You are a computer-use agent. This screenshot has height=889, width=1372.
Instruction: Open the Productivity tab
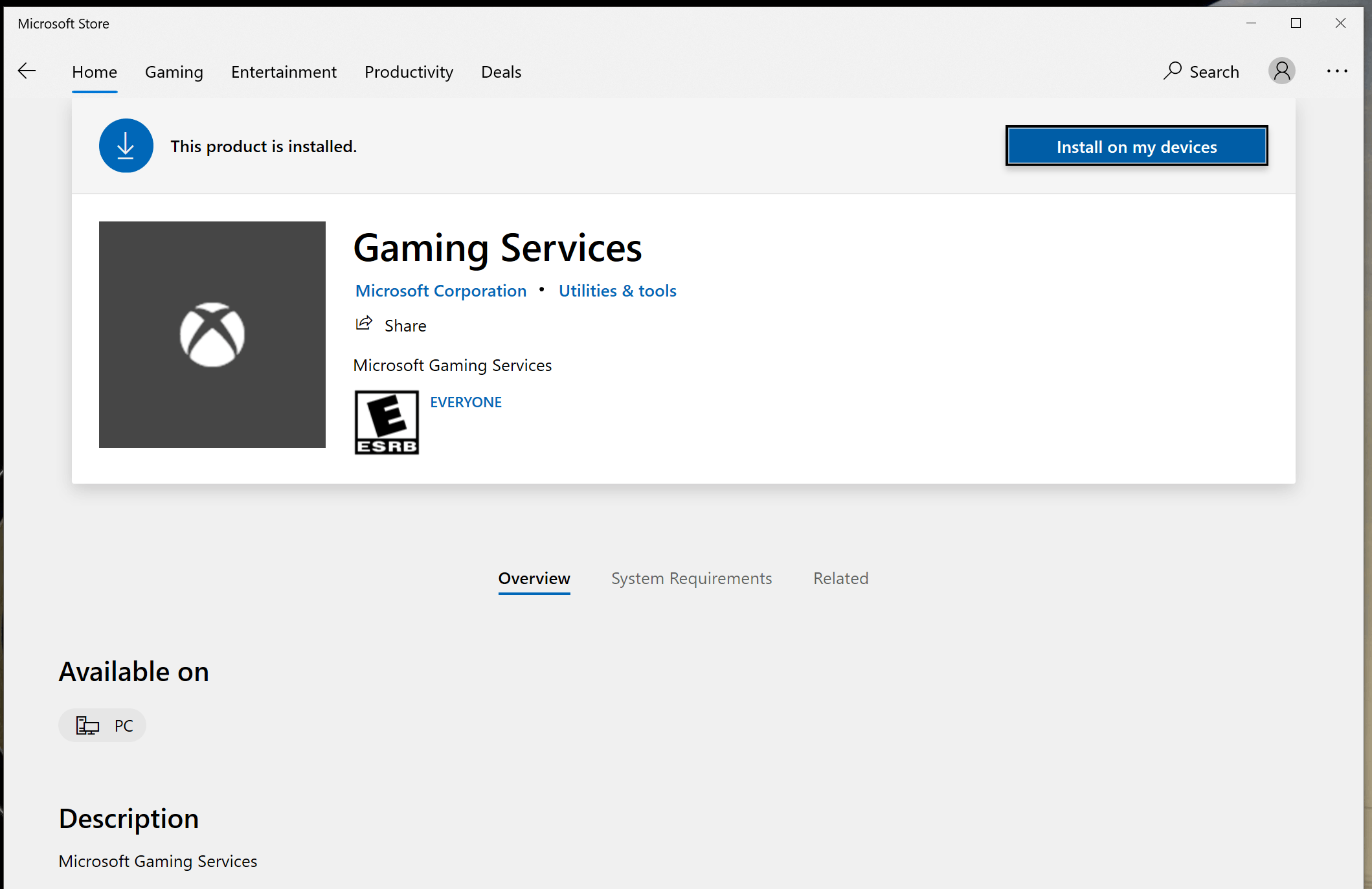coord(409,72)
